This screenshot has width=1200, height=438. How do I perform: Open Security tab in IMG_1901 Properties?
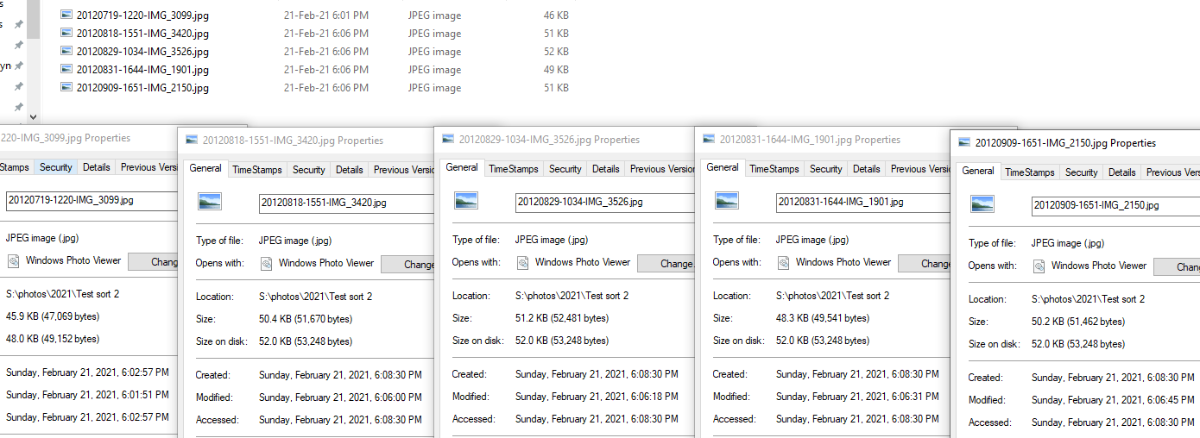826,169
